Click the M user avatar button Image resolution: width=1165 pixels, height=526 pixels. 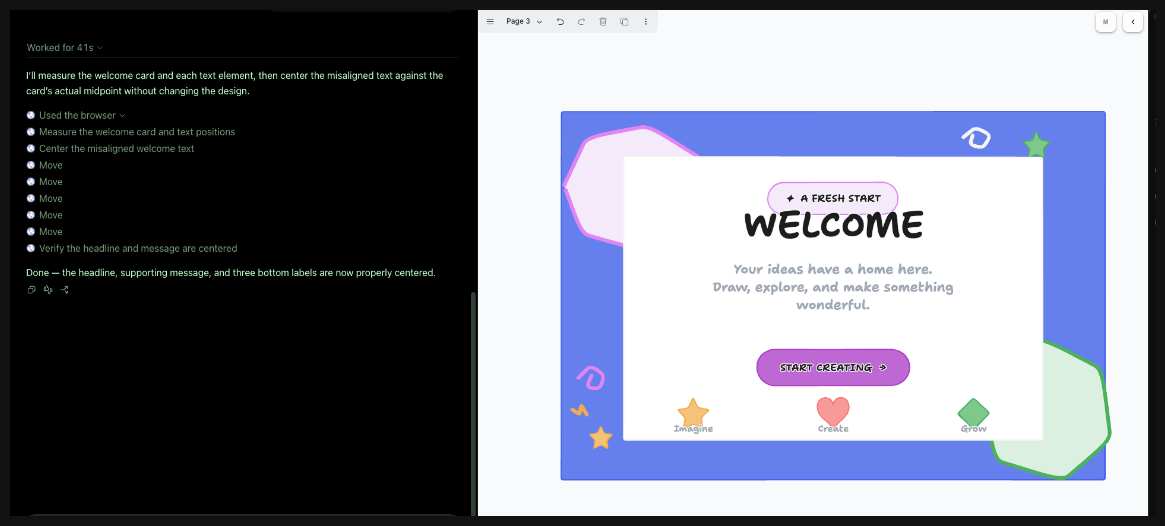click(1105, 22)
